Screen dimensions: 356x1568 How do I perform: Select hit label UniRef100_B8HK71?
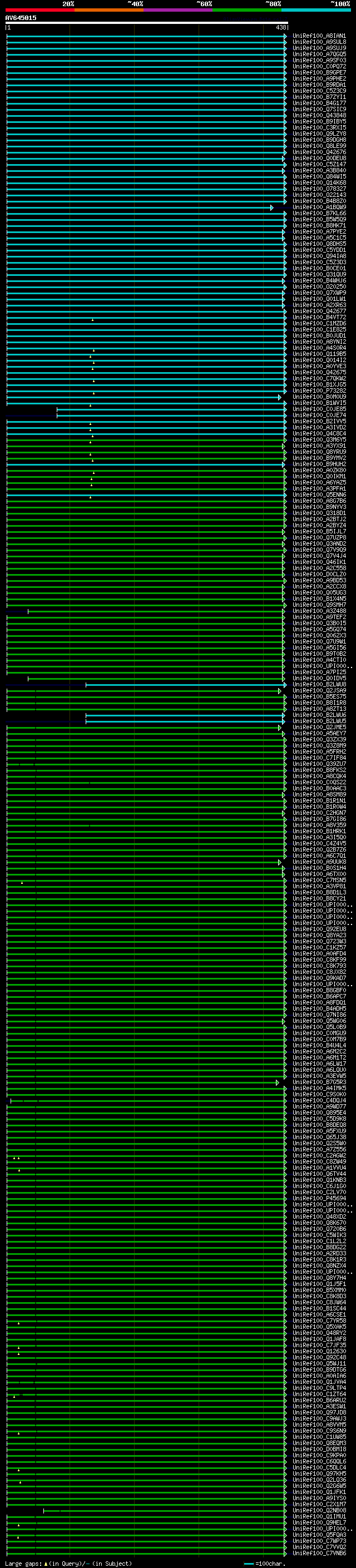[x=319, y=225]
